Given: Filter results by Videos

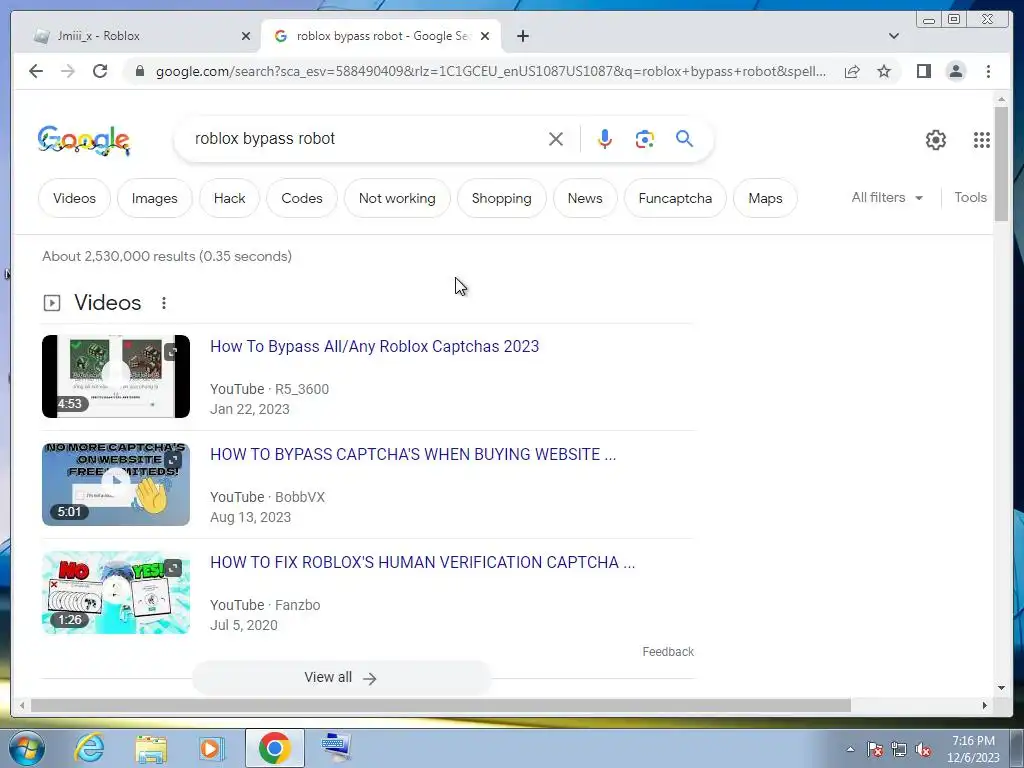Looking at the screenshot, I should [74, 198].
